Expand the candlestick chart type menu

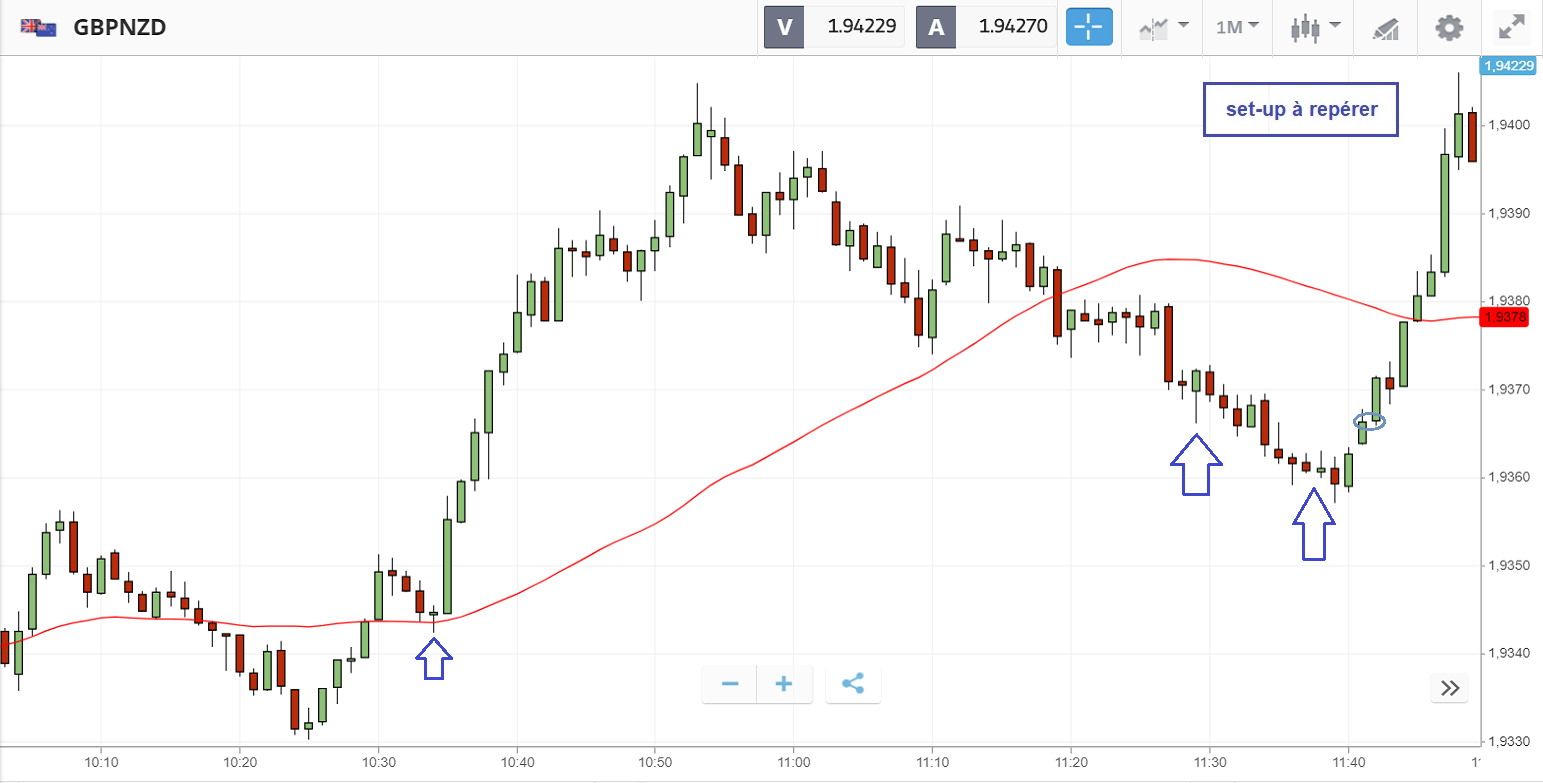tap(1314, 27)
